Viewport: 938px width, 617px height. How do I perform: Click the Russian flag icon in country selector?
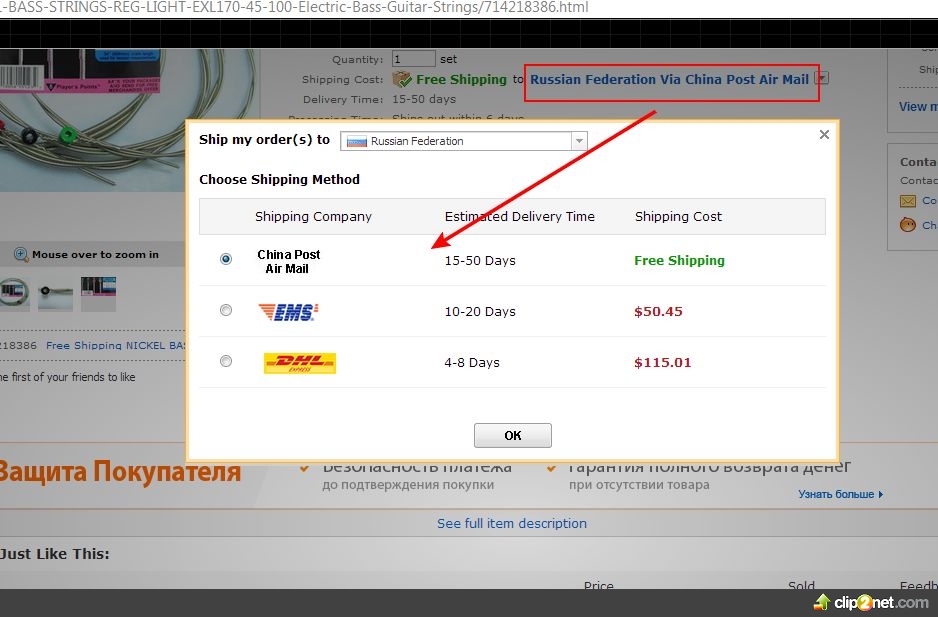(x=357, y=142)
